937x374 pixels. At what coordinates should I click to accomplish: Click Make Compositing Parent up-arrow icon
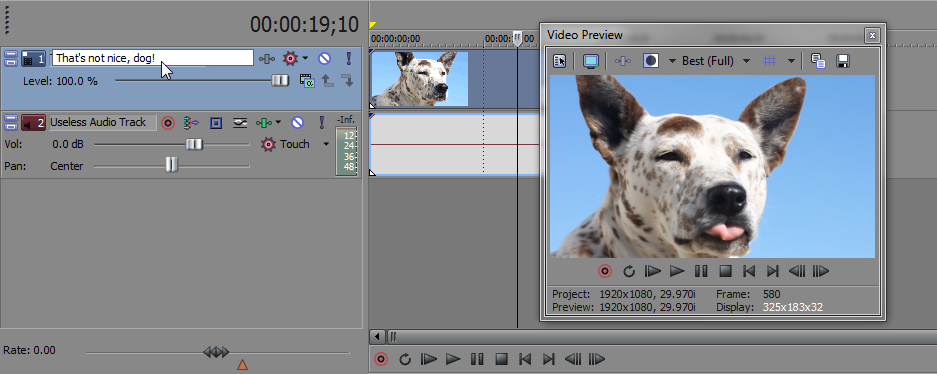(327, 81)
